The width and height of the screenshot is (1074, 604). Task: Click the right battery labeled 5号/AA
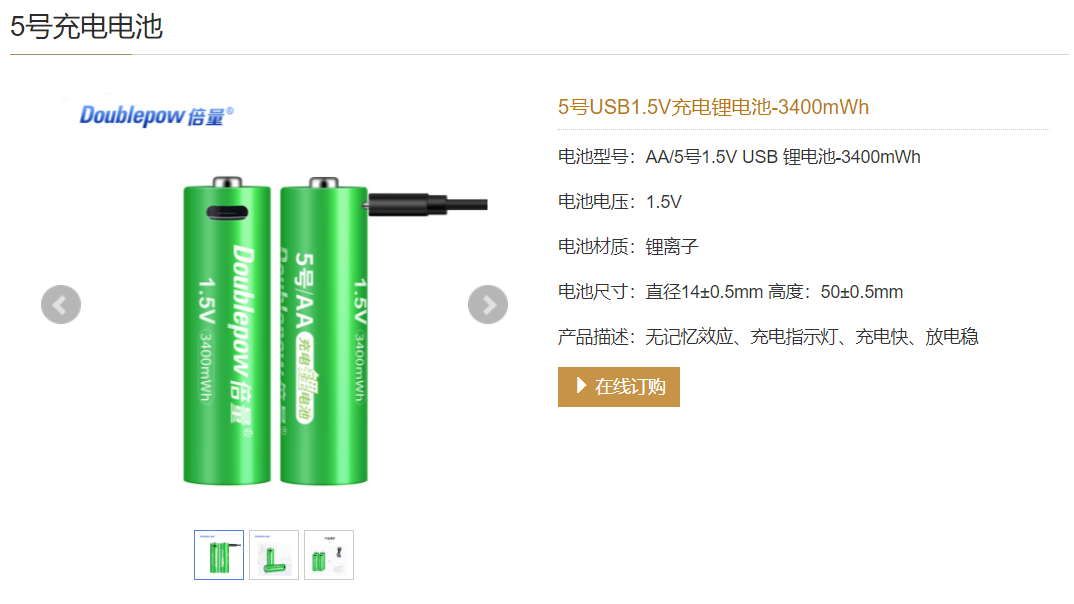[x=323, y=330]
